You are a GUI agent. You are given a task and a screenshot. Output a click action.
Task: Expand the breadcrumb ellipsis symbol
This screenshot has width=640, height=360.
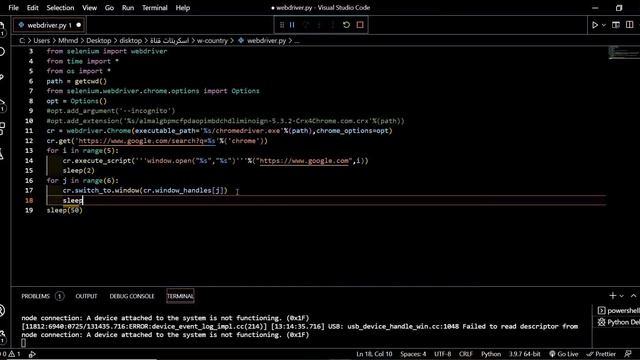(x=297, y=40)
